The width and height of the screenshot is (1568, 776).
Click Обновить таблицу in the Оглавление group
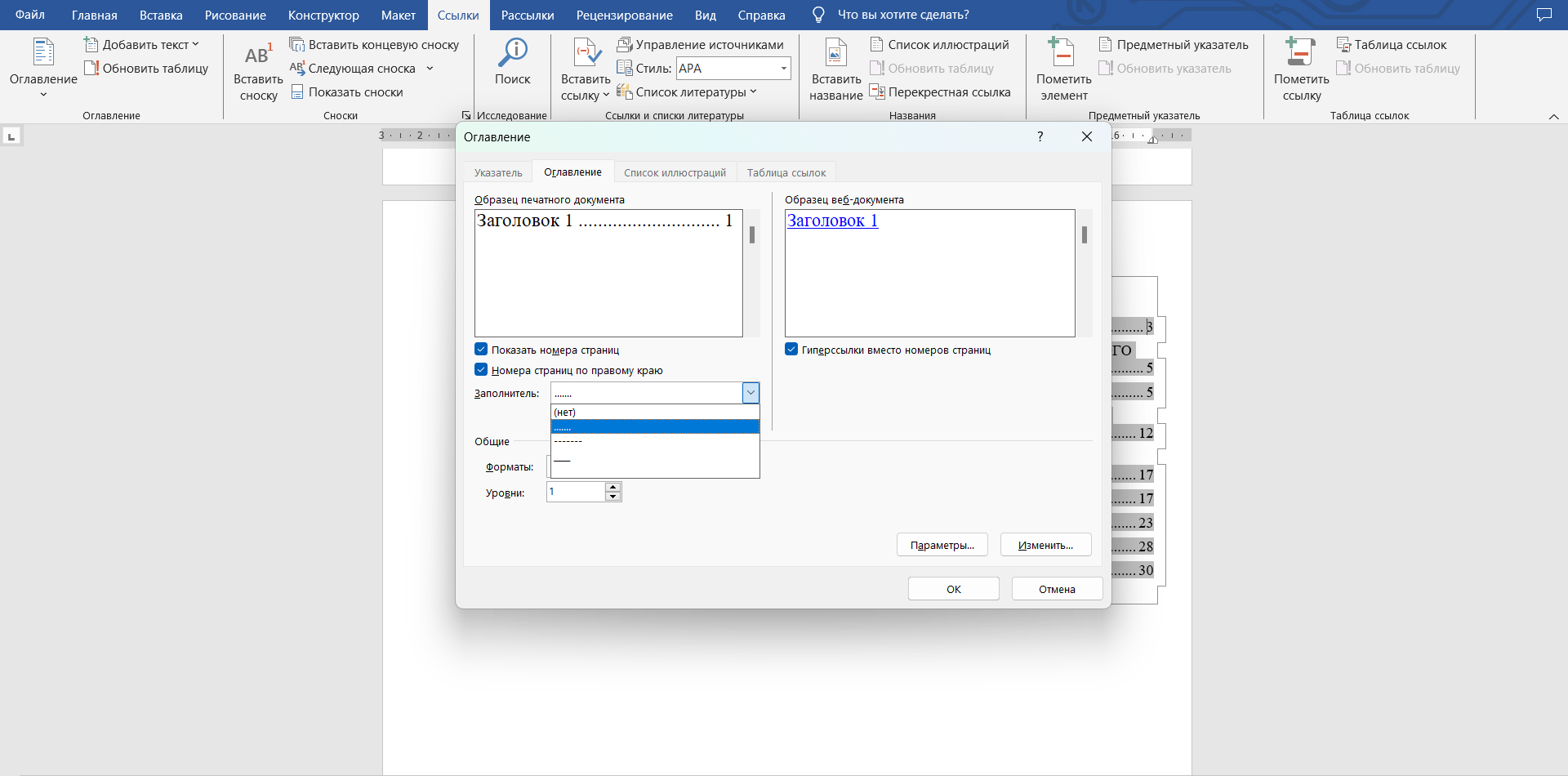pyautogui.click(x=146, y=69)
